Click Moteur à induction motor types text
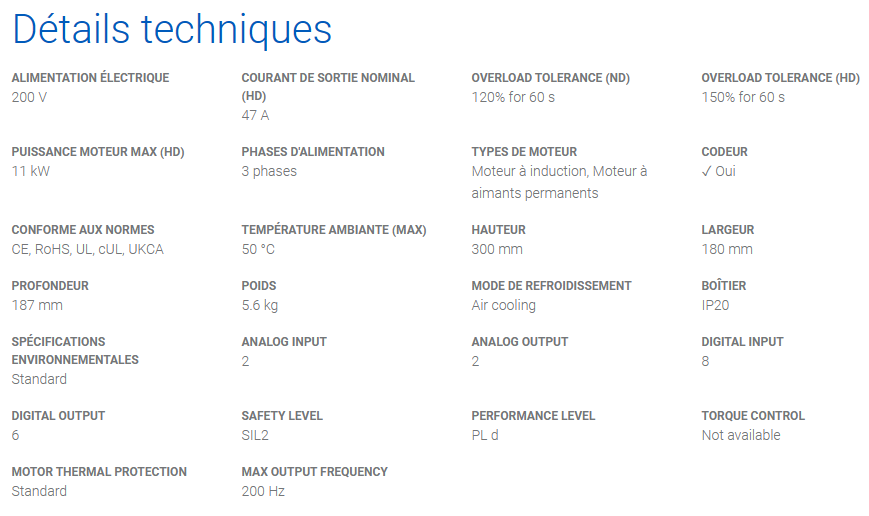The image size is (869, 516). 530,171
